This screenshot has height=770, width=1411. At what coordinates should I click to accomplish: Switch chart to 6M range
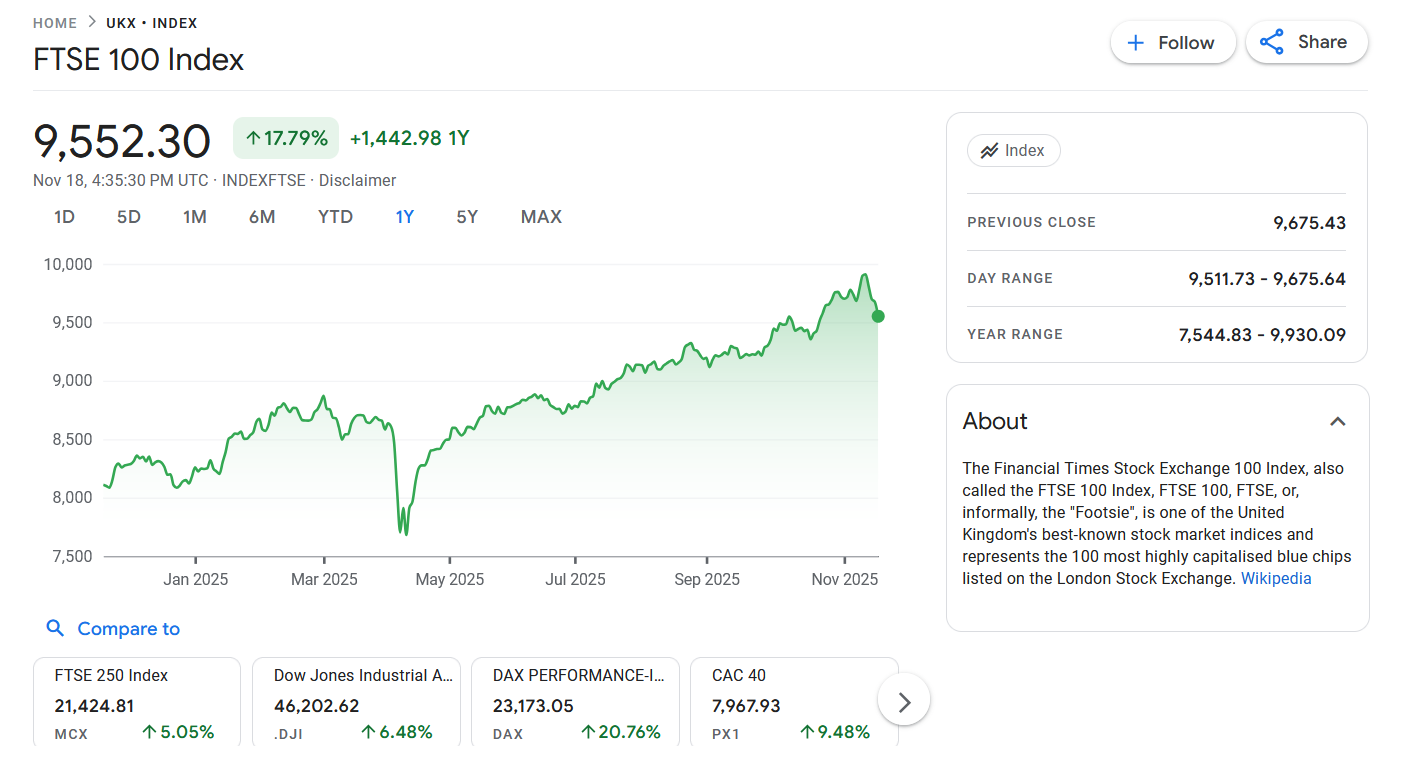(x=262, y=217)
